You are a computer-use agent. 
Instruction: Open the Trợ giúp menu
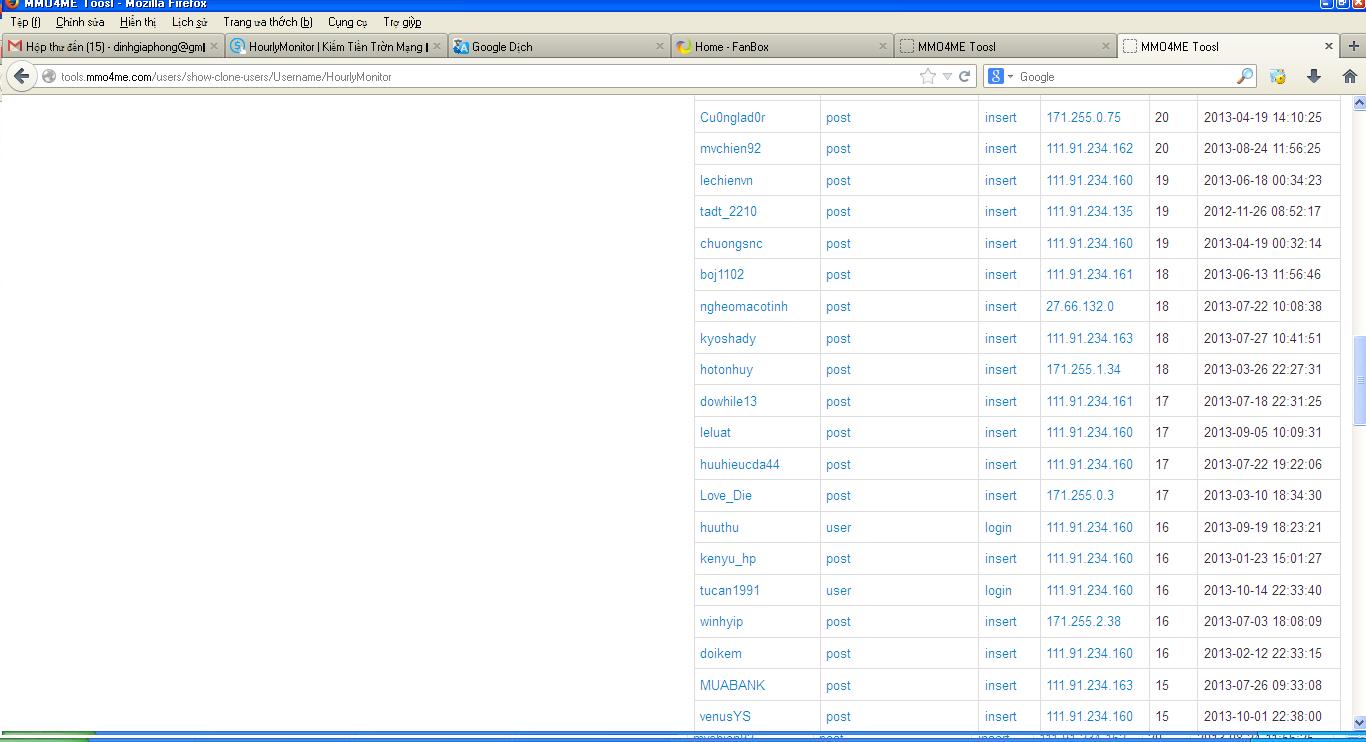click(402, 21)
